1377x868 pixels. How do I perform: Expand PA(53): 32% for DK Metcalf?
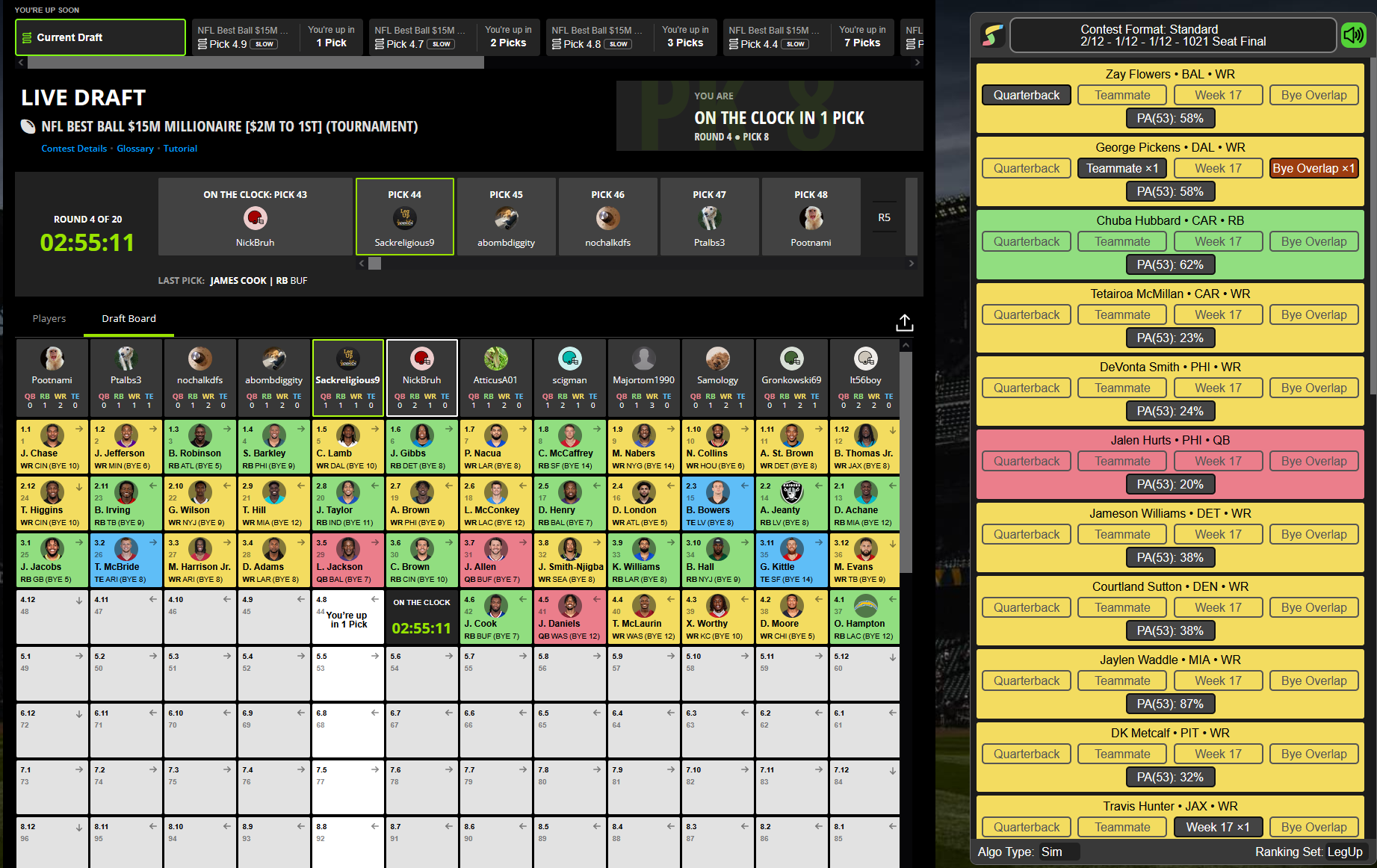click(1170, 777)
